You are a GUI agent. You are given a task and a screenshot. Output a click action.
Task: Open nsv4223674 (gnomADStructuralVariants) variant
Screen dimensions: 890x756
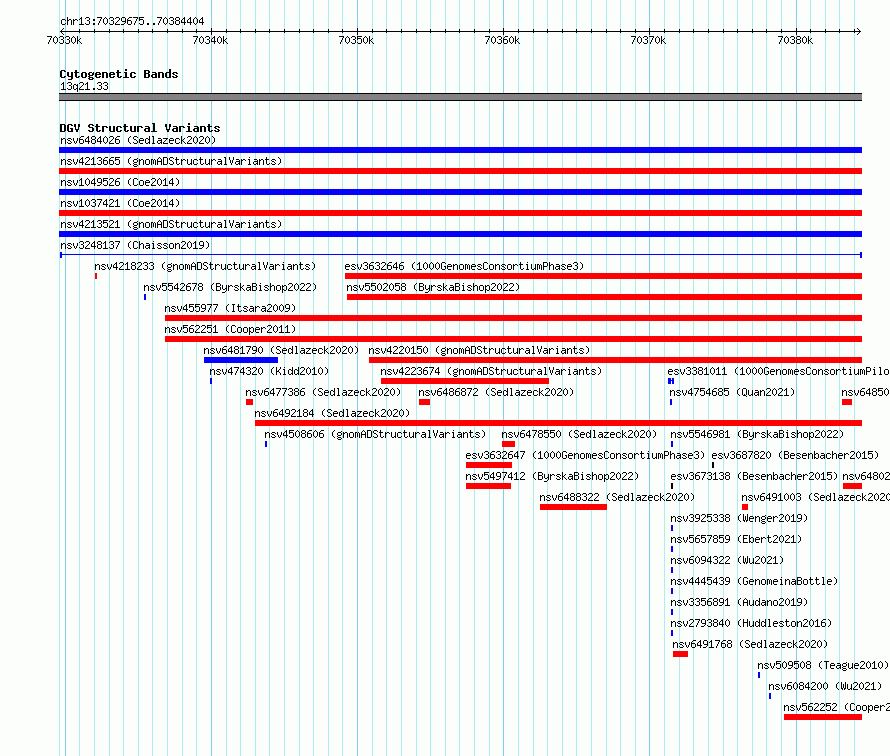point(491,371)
